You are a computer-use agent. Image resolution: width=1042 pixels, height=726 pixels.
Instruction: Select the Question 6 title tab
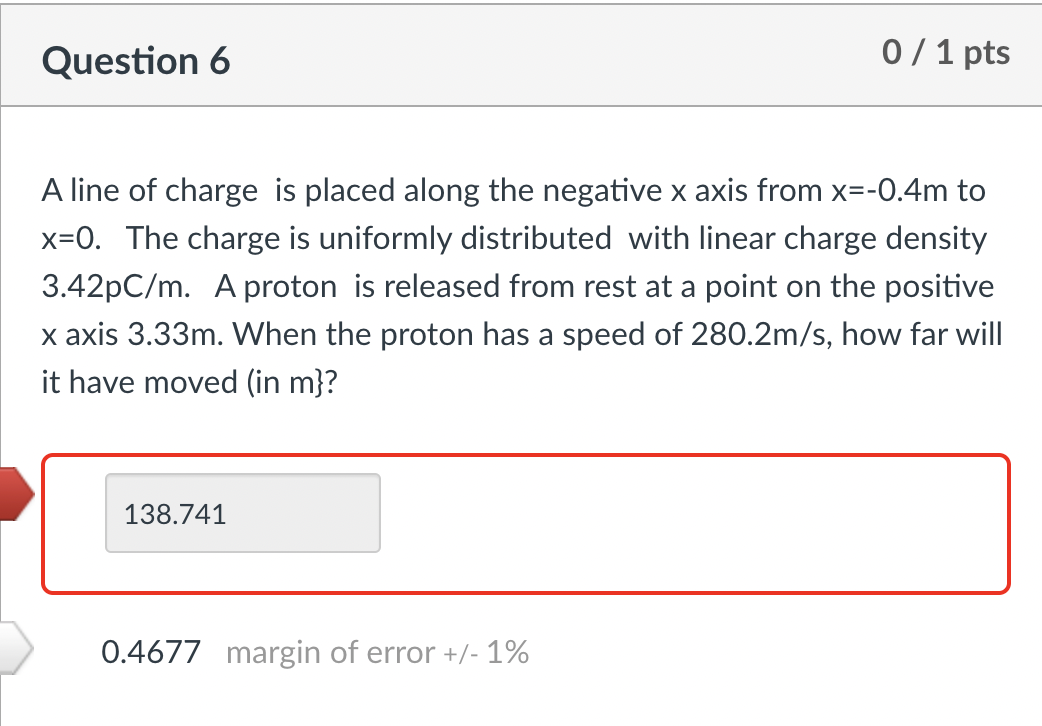click(x=135, y=60)
